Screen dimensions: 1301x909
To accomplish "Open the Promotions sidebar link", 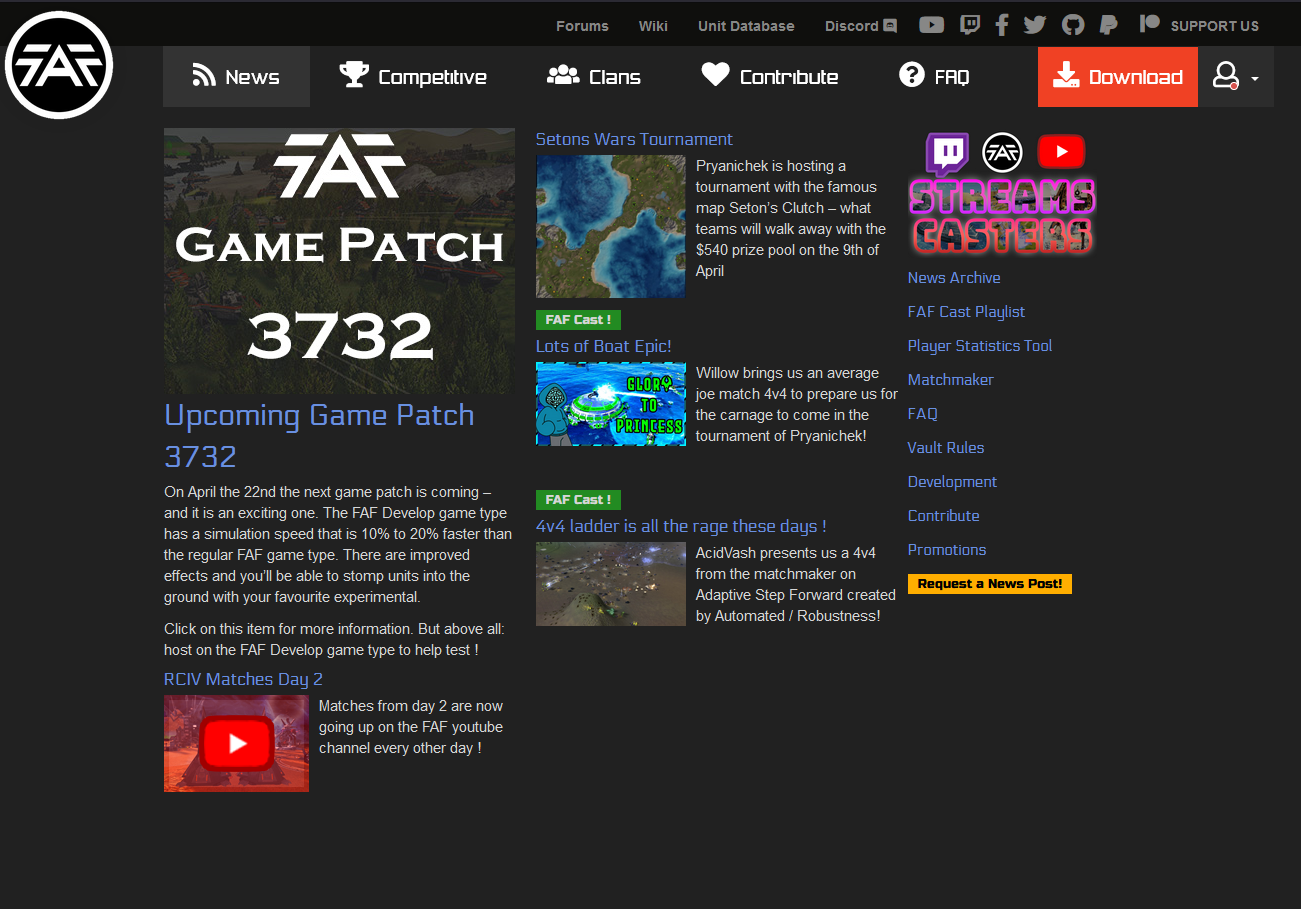I will [947, 550].
